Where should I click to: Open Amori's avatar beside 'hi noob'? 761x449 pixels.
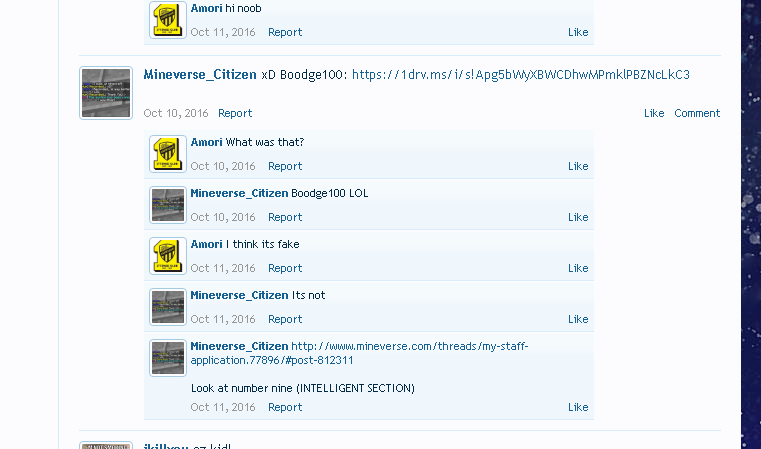[x=167, y=20]
